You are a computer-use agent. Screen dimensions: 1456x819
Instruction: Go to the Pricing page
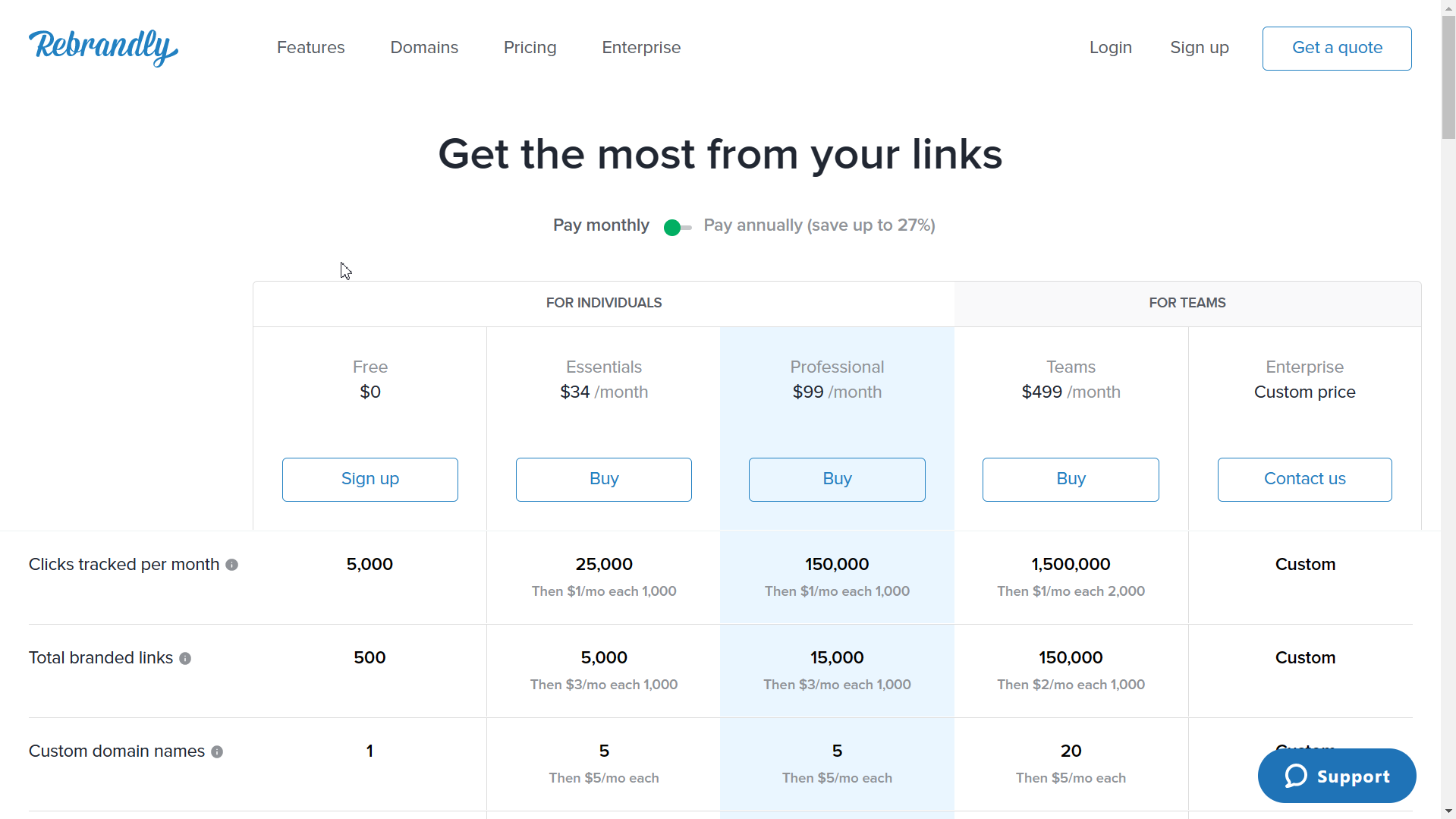tap(530, 48)
